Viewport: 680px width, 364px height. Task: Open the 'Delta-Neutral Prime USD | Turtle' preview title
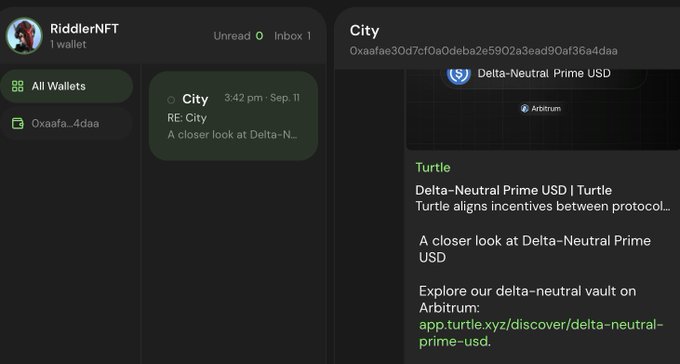513,190
